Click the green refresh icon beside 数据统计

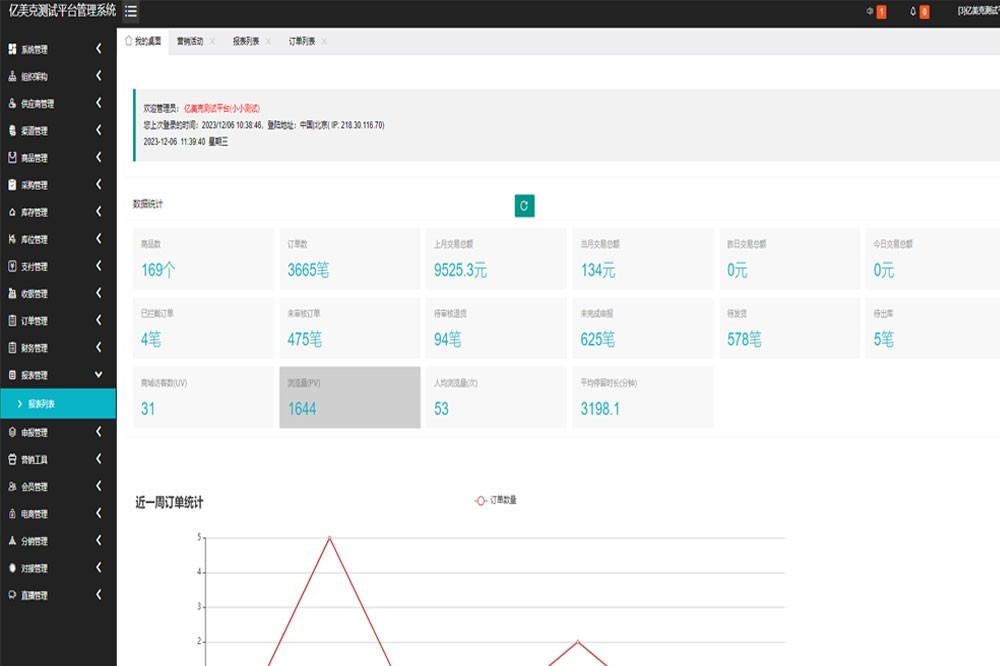[525, 205]
